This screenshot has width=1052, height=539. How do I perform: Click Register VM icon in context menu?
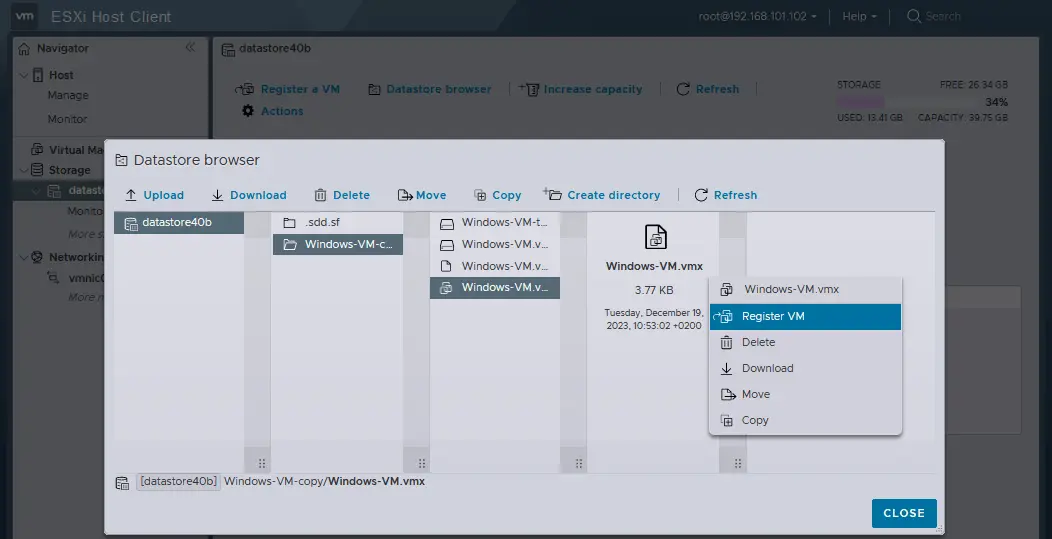[723, 317]
